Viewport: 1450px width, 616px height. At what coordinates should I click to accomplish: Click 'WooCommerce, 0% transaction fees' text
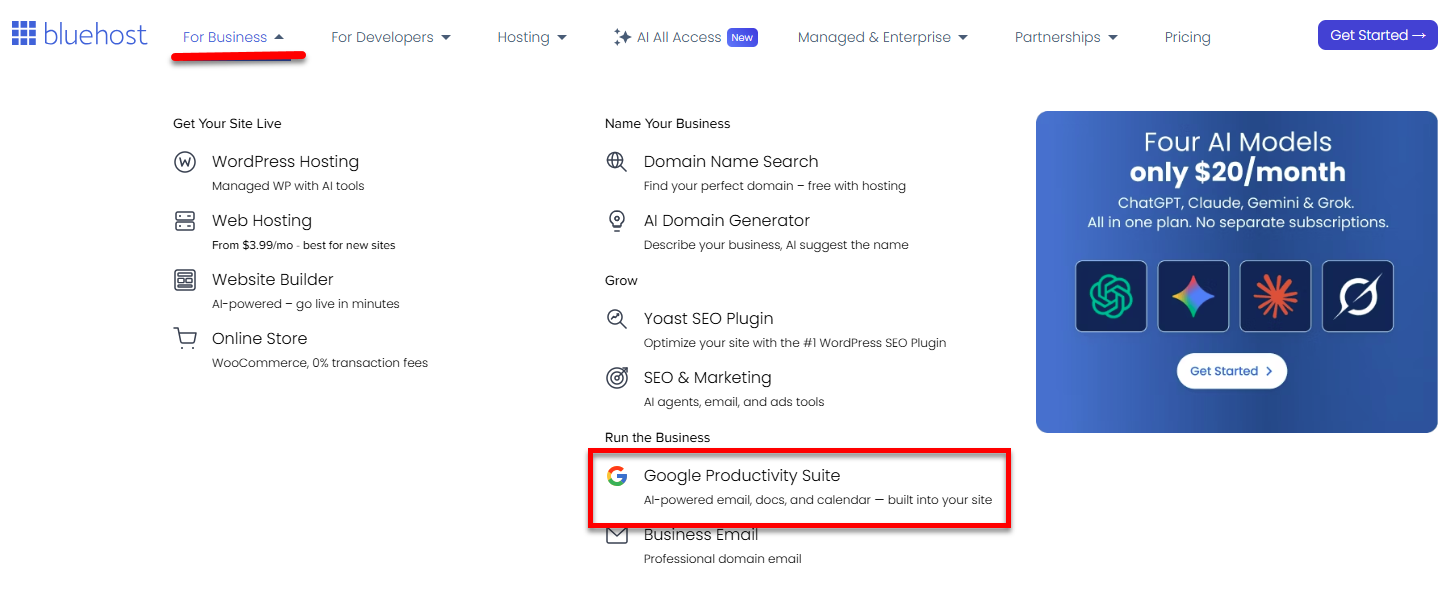[x=320, y=363]
